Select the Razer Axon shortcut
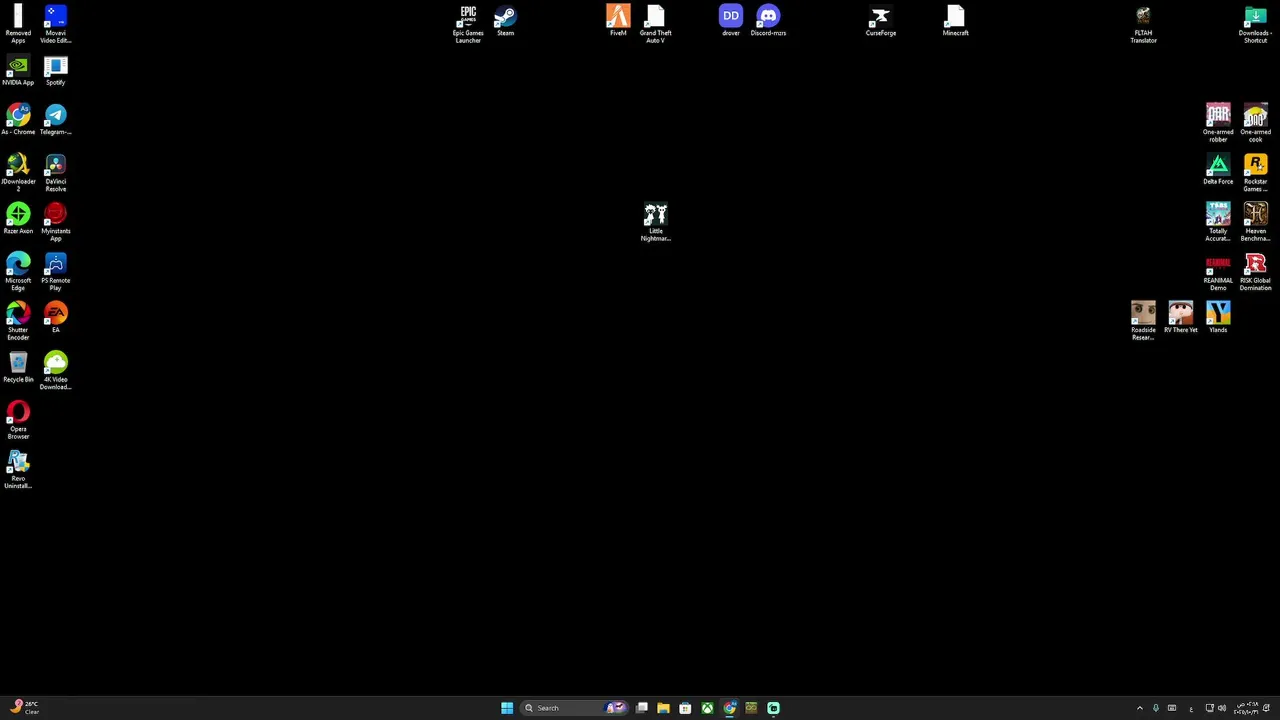The height and width of the screenshot is (720, 1280). point(18,219)
